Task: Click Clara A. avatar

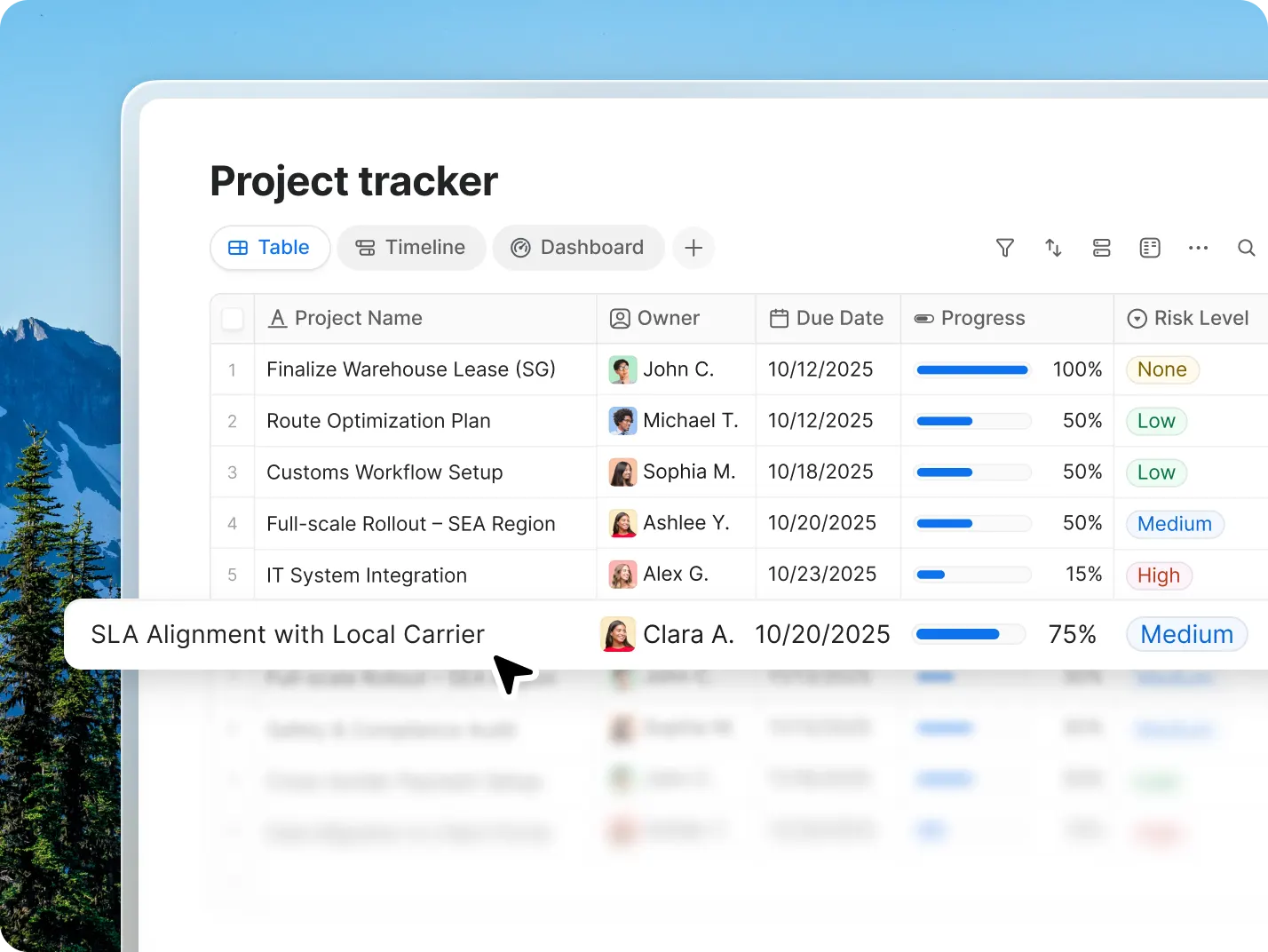Action: [618, 634]
